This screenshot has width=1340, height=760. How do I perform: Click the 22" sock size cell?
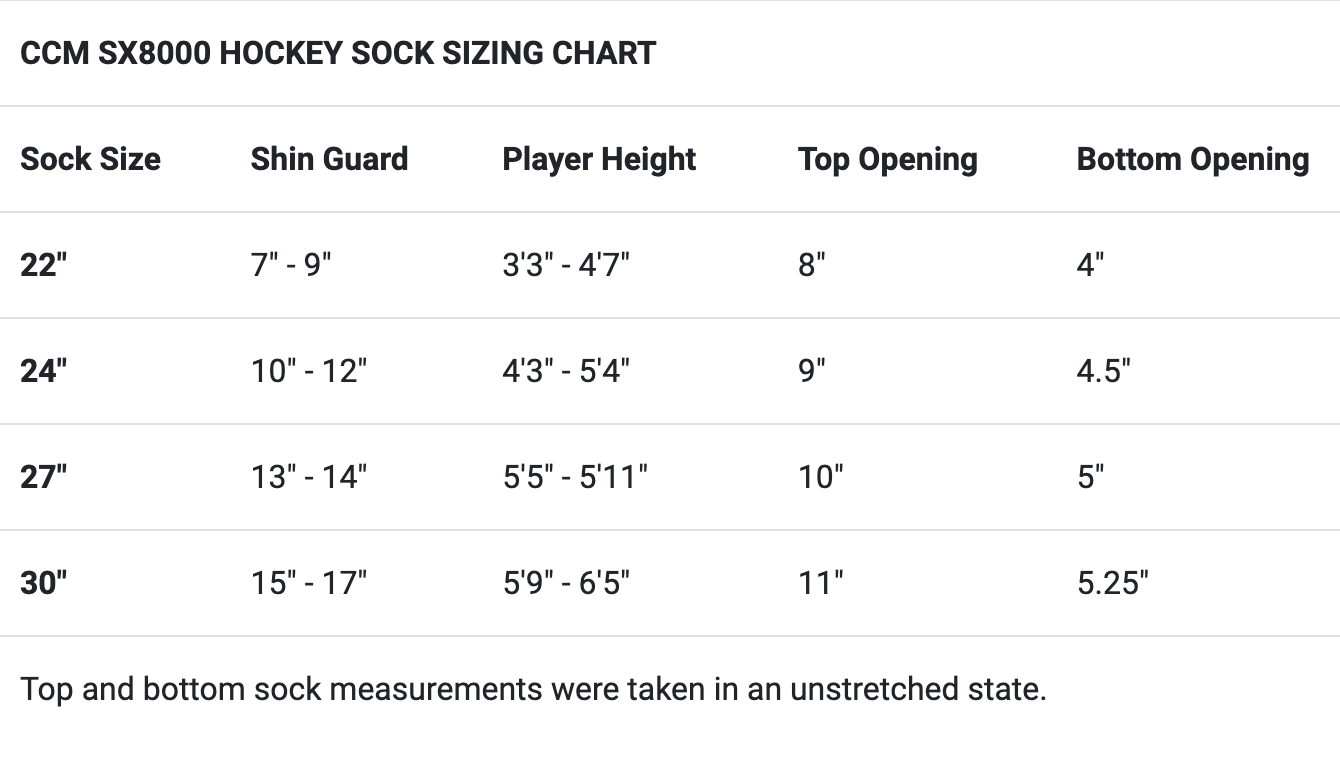43,265
